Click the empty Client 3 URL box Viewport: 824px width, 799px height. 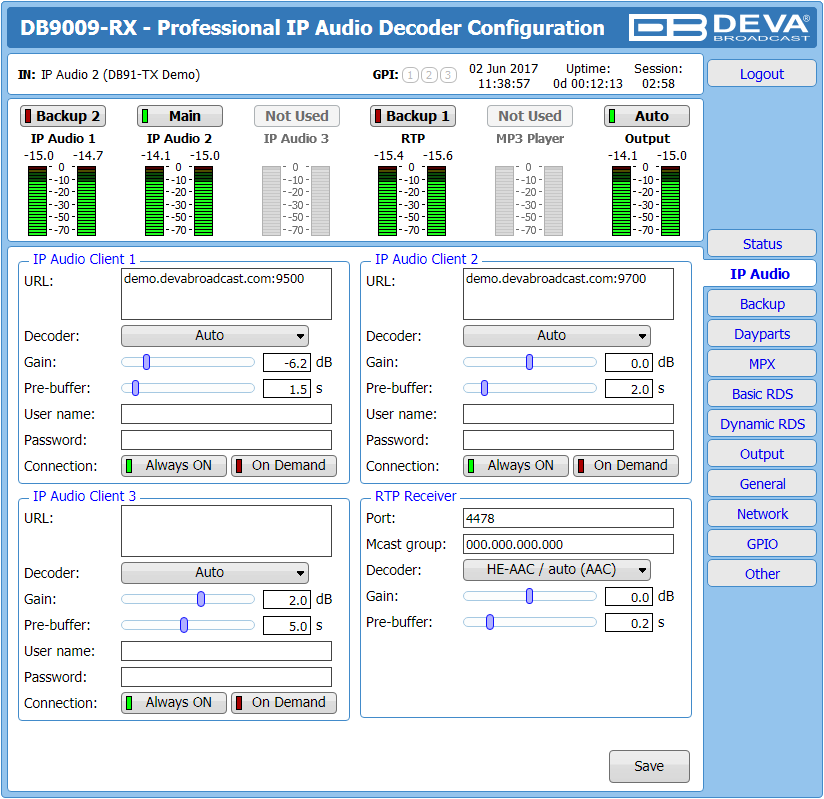[226, 531]
